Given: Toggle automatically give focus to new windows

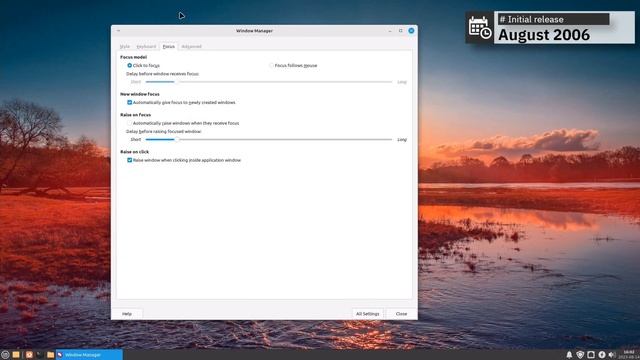Looking at the screenshot, I should pos(129,102).
